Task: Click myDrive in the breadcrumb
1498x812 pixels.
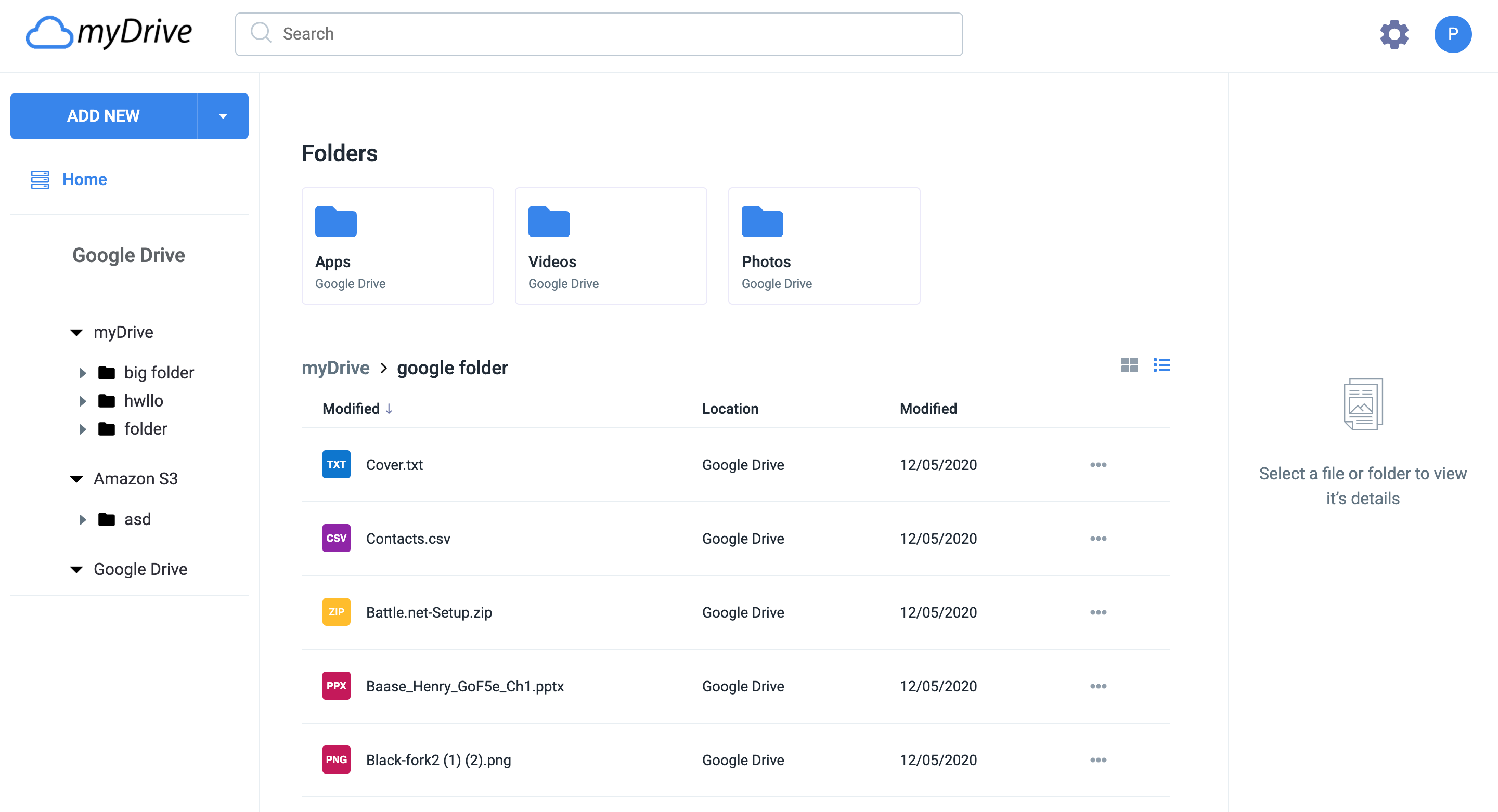Action: click(x=335, y=368)
